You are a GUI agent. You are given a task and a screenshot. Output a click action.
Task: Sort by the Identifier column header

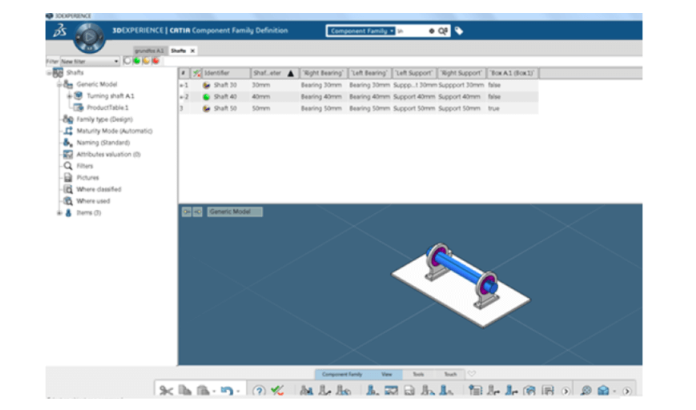pos(225,73)
